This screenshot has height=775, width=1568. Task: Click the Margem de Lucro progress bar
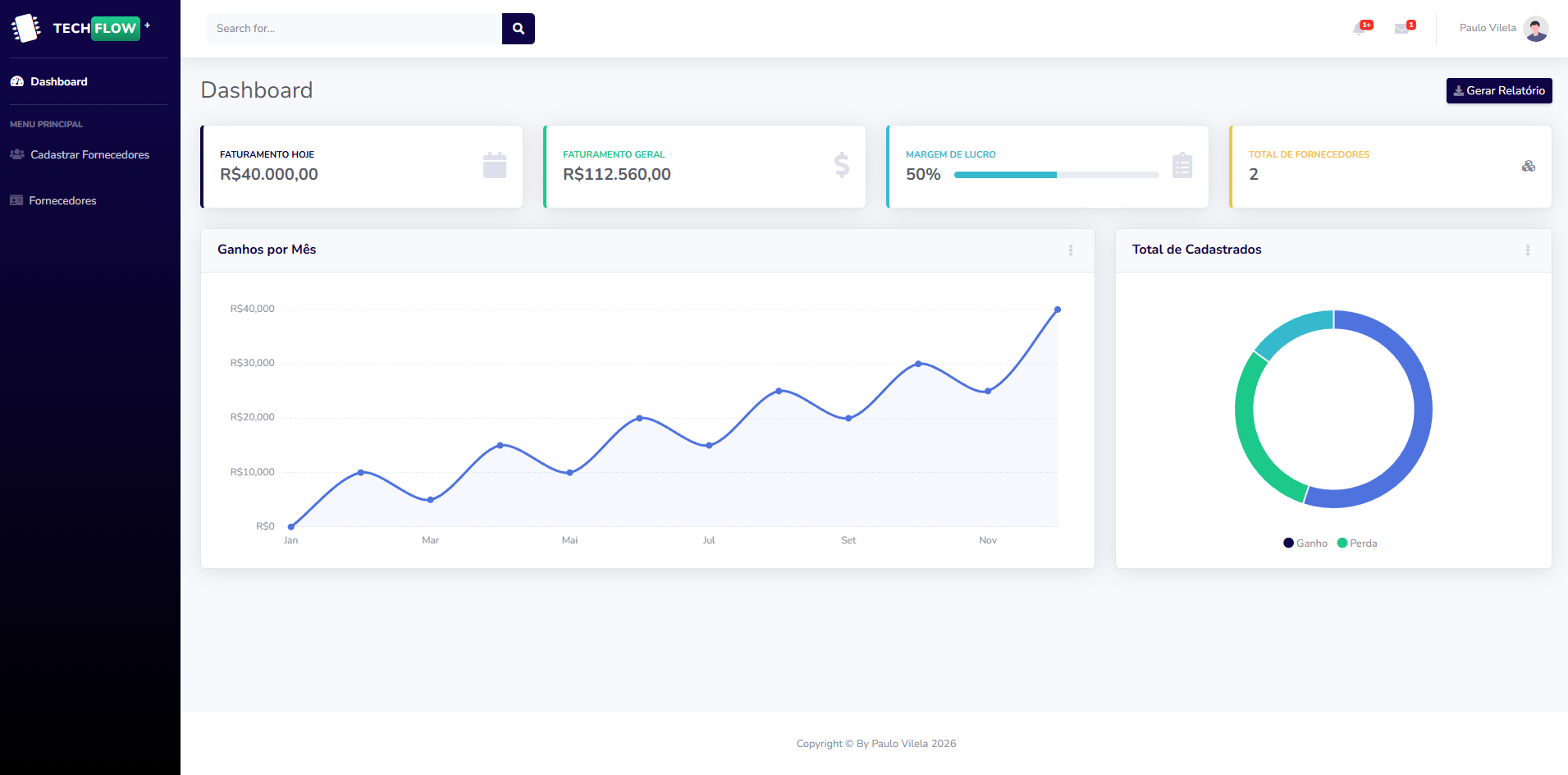pyautogui.click(x=1056, y=175)
